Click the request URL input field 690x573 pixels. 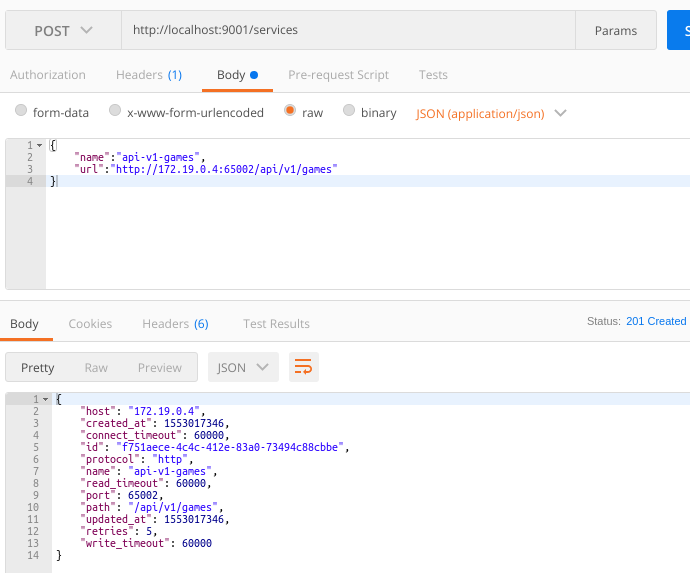coord(348,30)
